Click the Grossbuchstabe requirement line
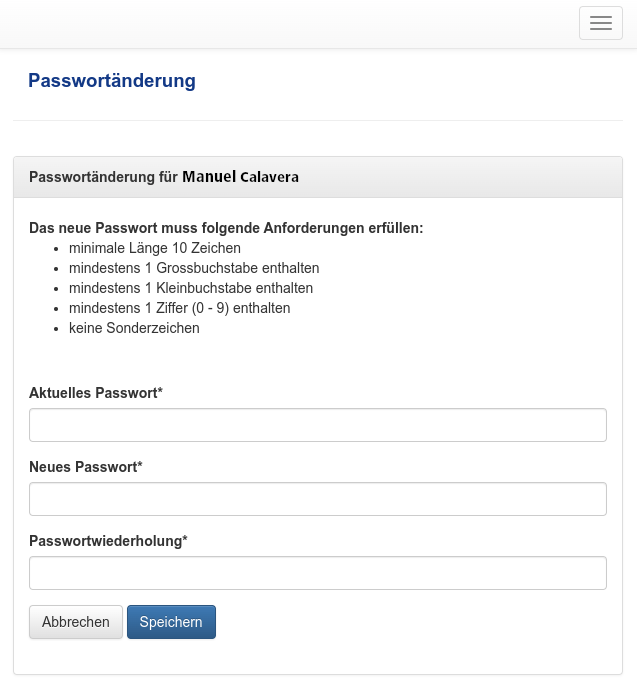Screen dimensions: 637x691 coord(194,268)
